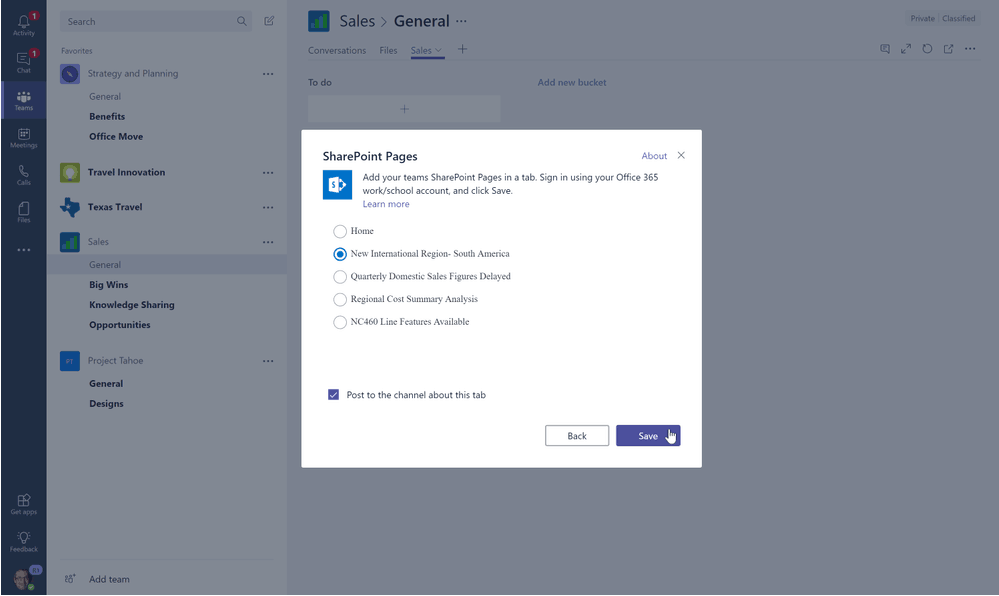Image resolution: width=999 pixels, height=596 pixels.
Task: Open General under Project Tahoe
Action: tap(106, 384)
